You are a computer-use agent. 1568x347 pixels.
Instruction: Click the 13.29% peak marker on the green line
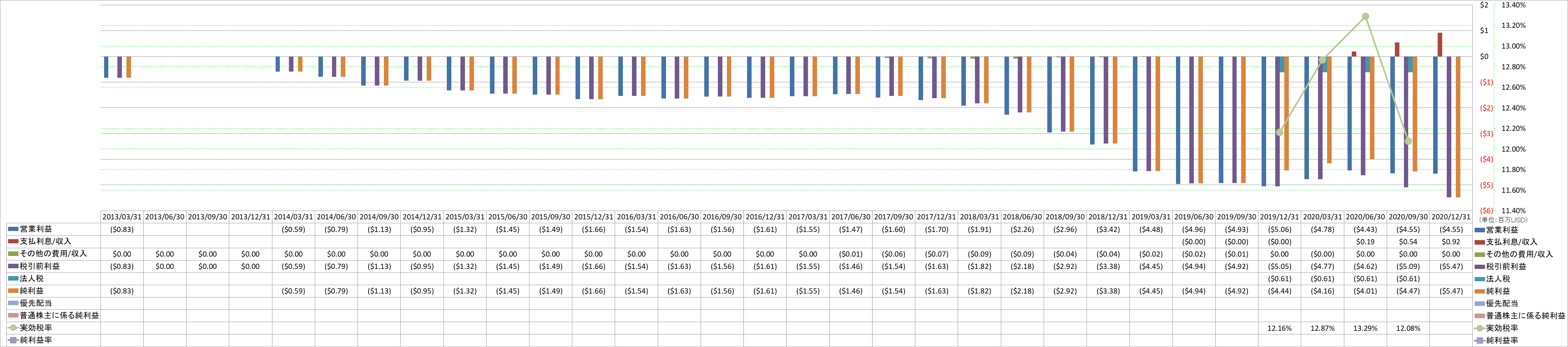coord(1365,17)
